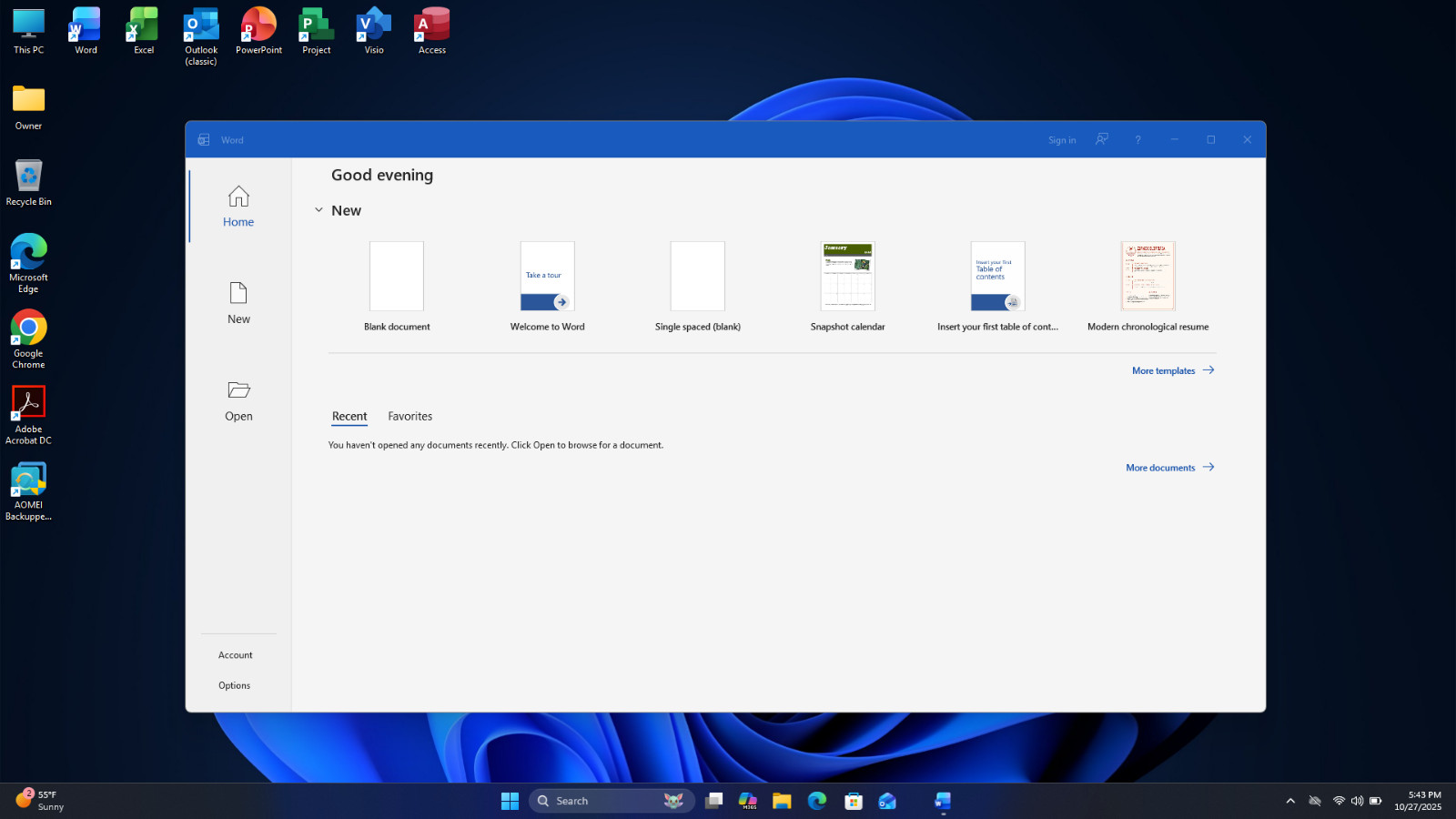Open the Windows Start menu
1456x819 pixels.
pos(510,801)
